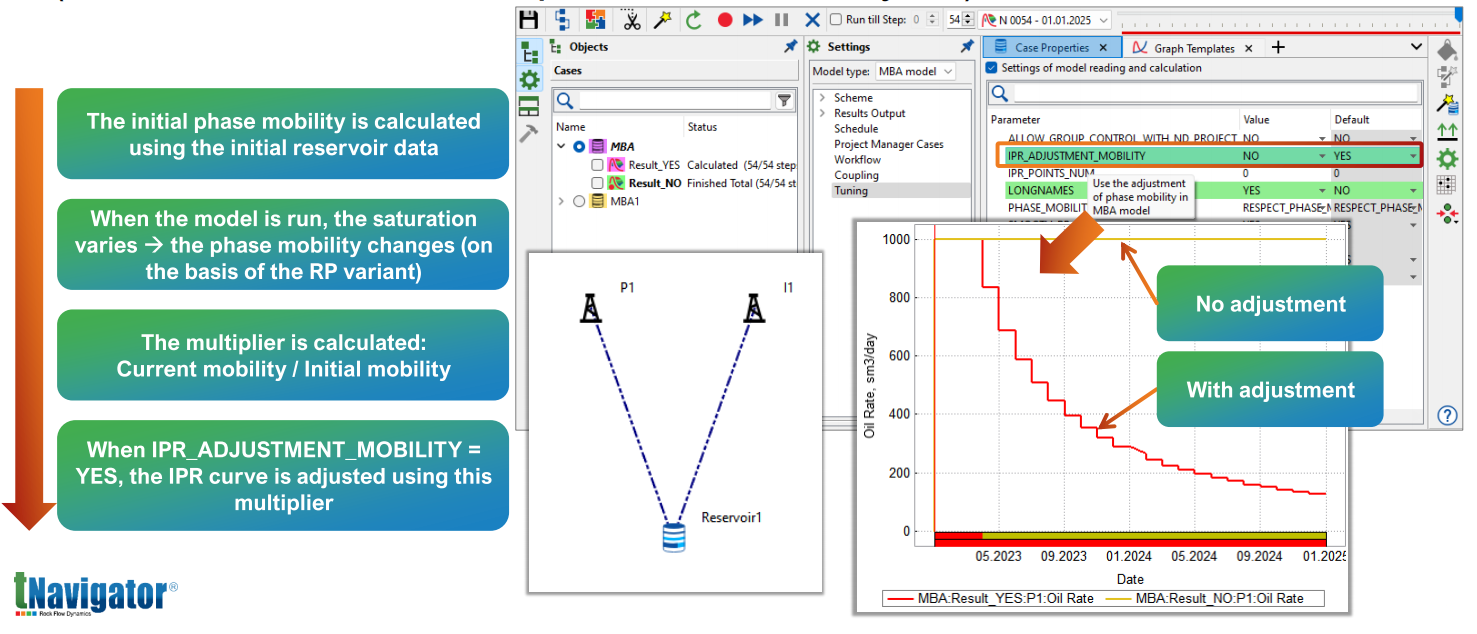Image resolution: width=1477 pixels, height=634 pixels.
Task: Tick the Result_NO checkbox
Action: [x=597, y=183]
